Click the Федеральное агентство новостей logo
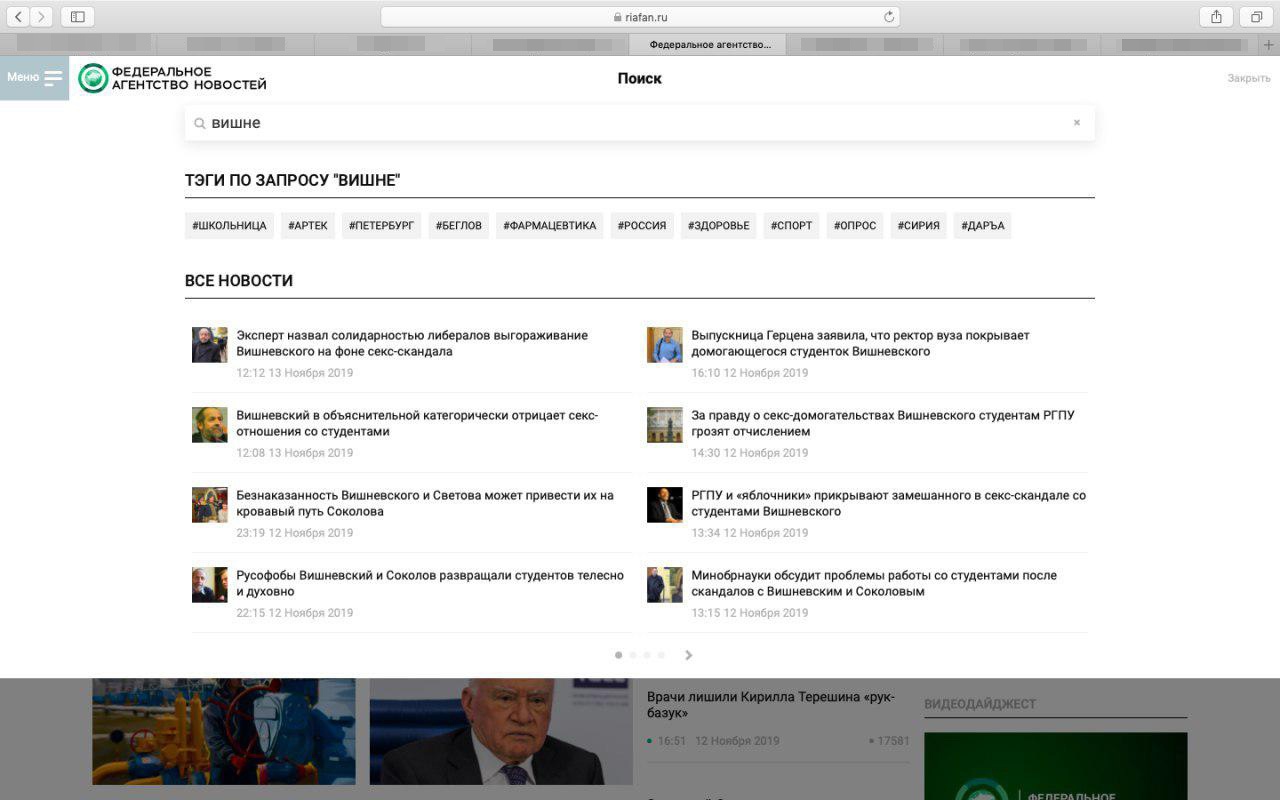Image resolution: width=1280 pixels, height=800 pixels. pyautogui.click(x=173, y=78)
